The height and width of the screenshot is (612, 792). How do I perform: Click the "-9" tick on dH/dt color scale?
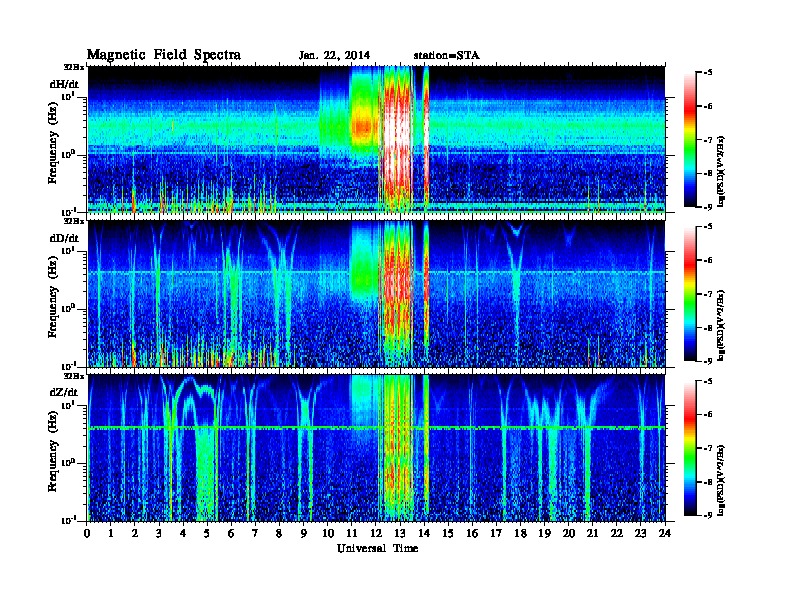tap(708, 207)
